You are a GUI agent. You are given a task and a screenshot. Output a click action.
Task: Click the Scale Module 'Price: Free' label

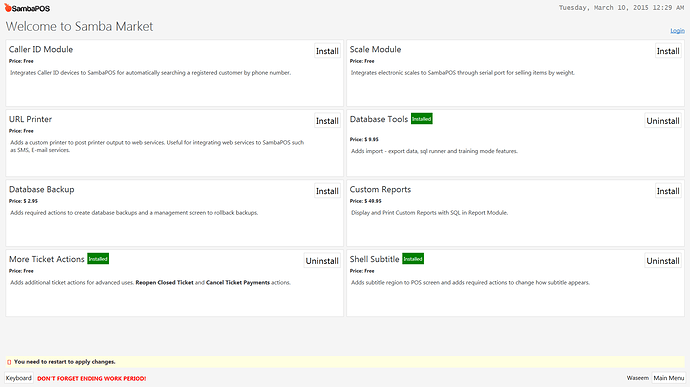[x=362, y=61]
